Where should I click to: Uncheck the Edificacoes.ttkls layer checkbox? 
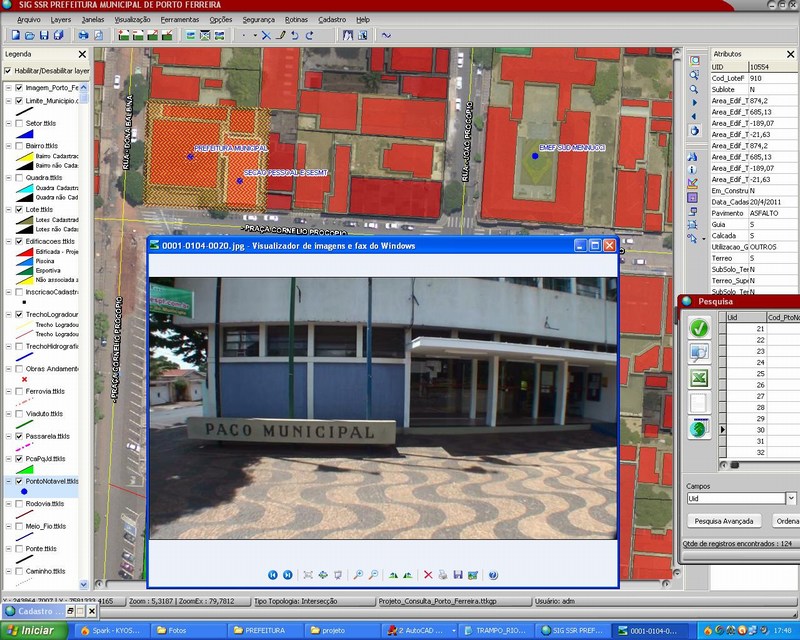click(19, 241)
